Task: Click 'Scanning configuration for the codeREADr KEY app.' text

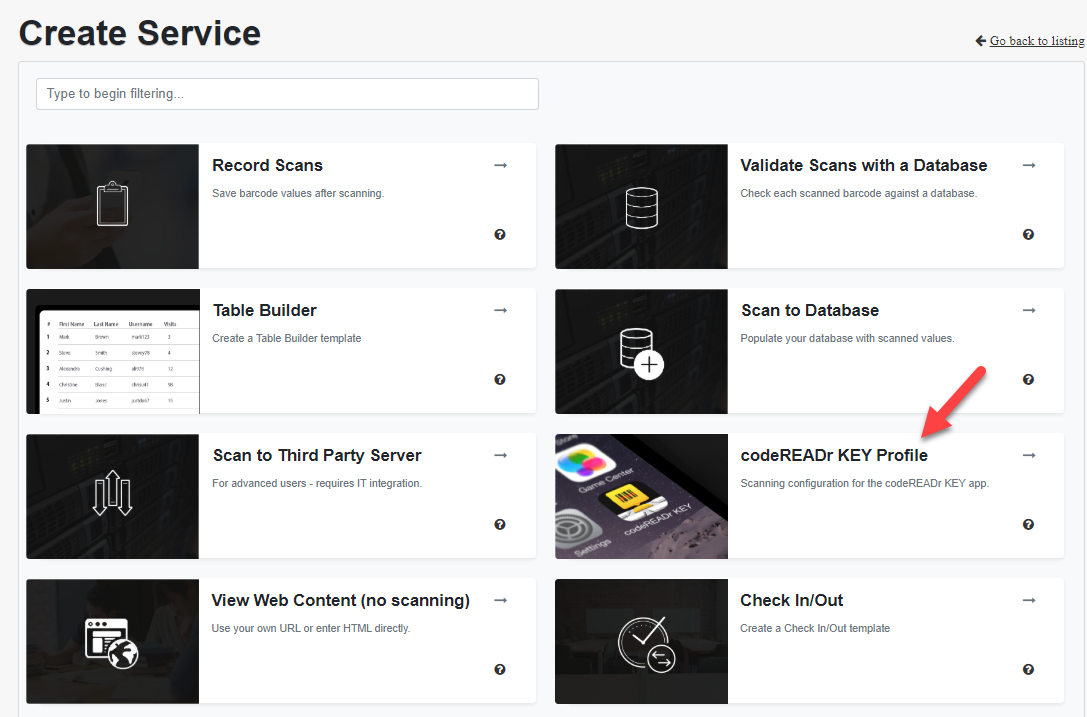Action: (864, 483)
